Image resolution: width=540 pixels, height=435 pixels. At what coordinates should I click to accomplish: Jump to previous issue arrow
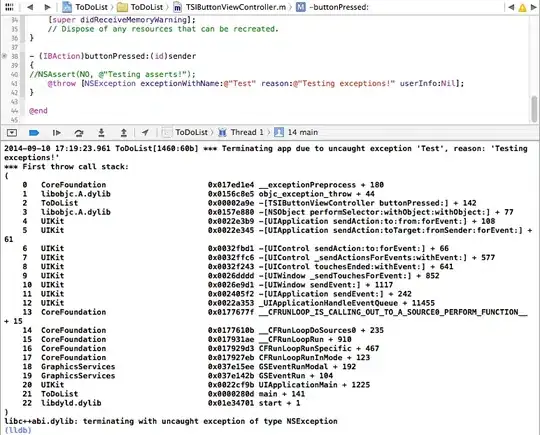511,7
